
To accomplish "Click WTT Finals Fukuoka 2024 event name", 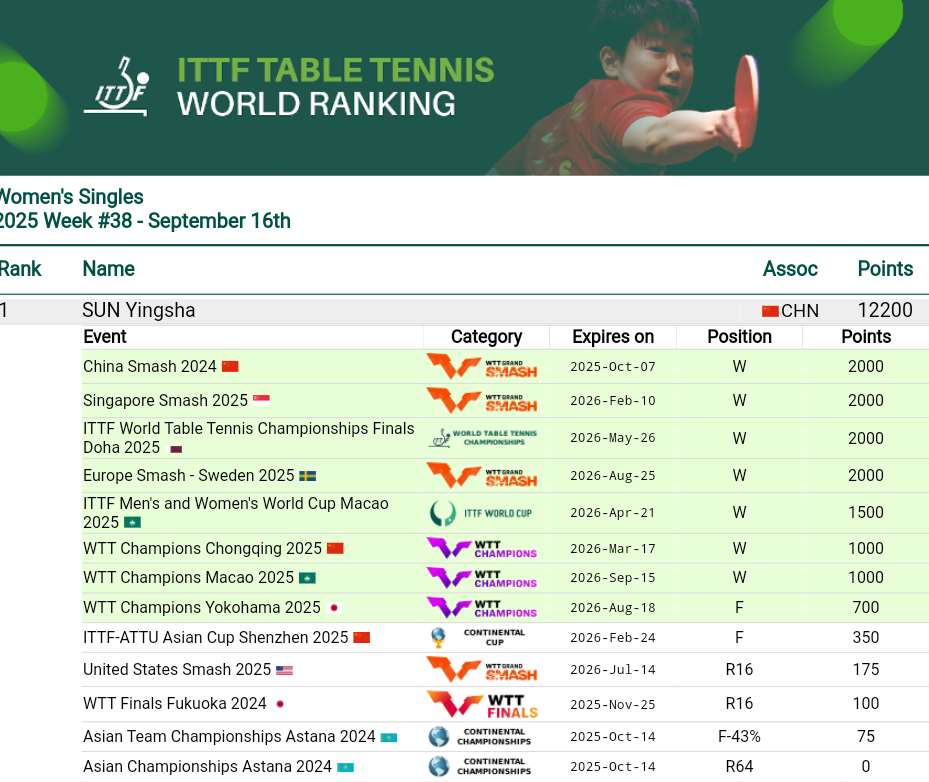I will [x=175, y=704].
